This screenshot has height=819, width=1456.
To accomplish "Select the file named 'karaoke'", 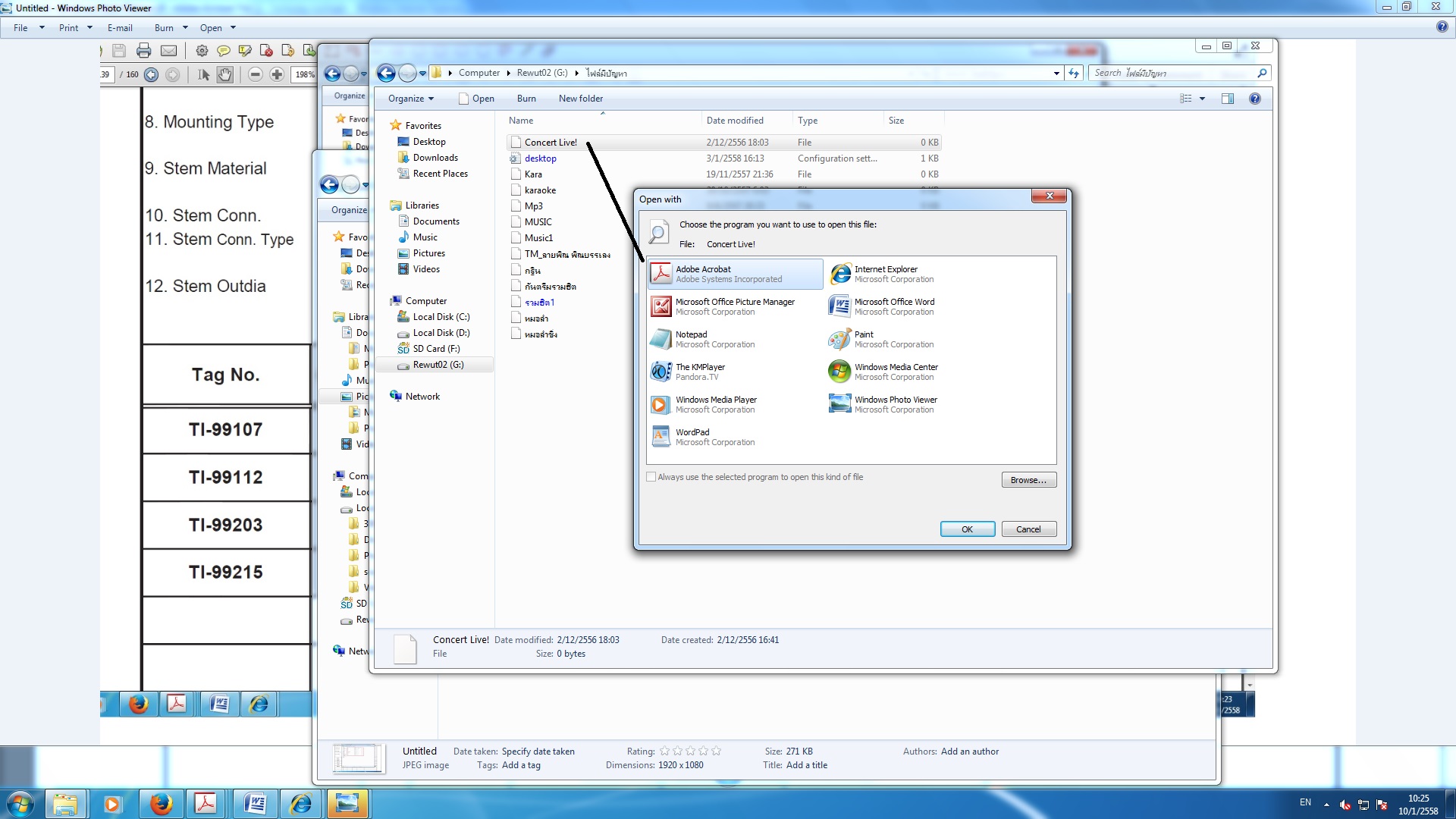I will point(540,190).
